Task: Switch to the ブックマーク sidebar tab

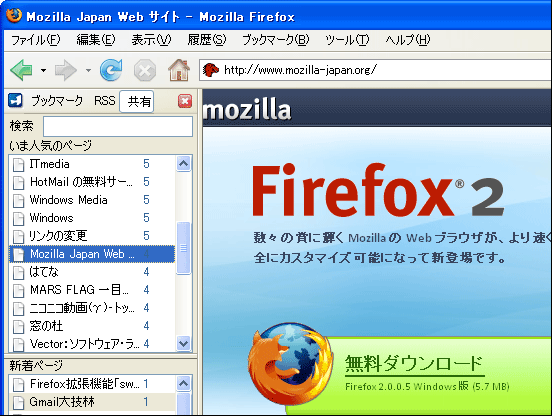Action: click(x=57, y=101)
